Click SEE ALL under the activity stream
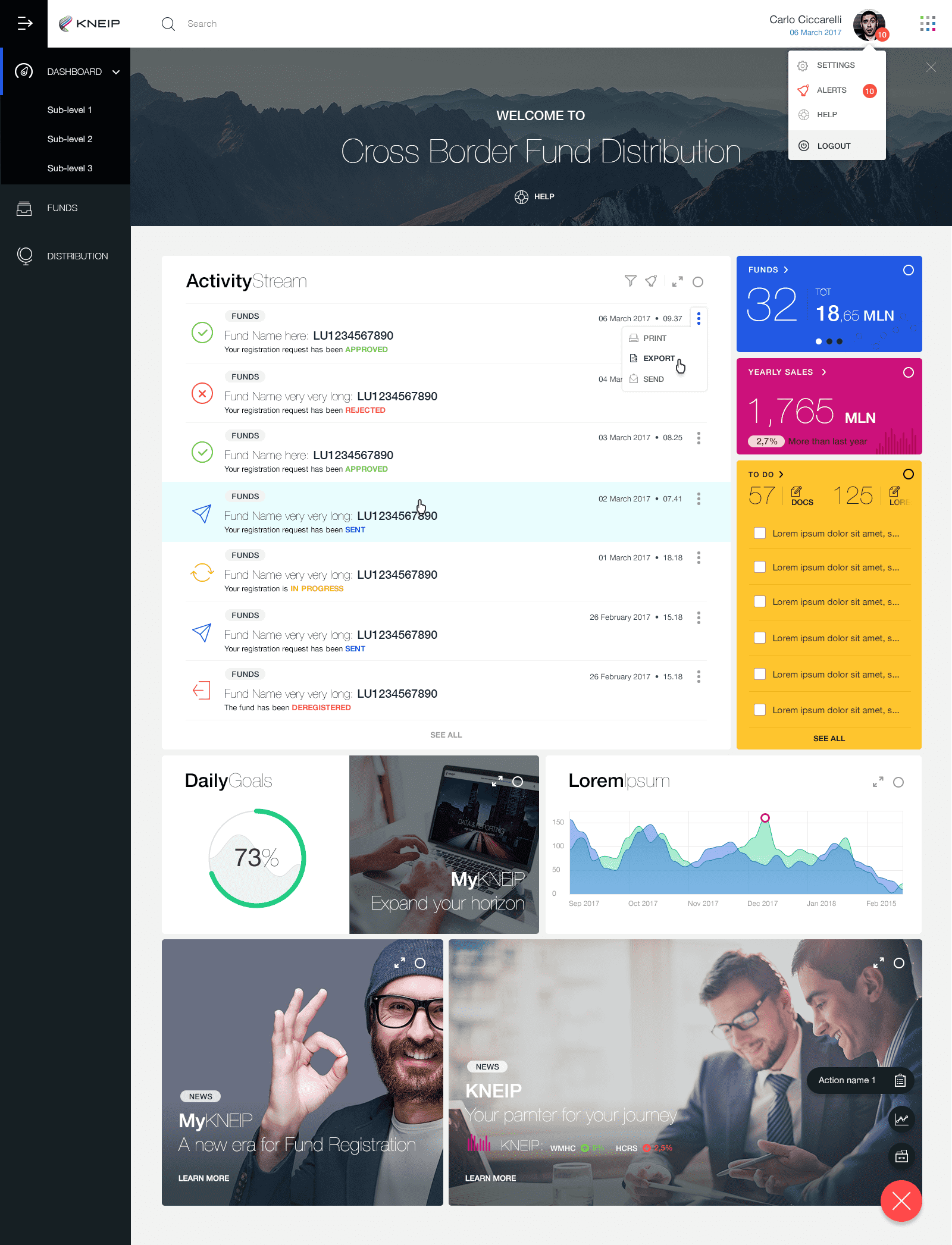Image resolution: width=952 pixels, height=1245 pixels. click(x=446, y=735)
